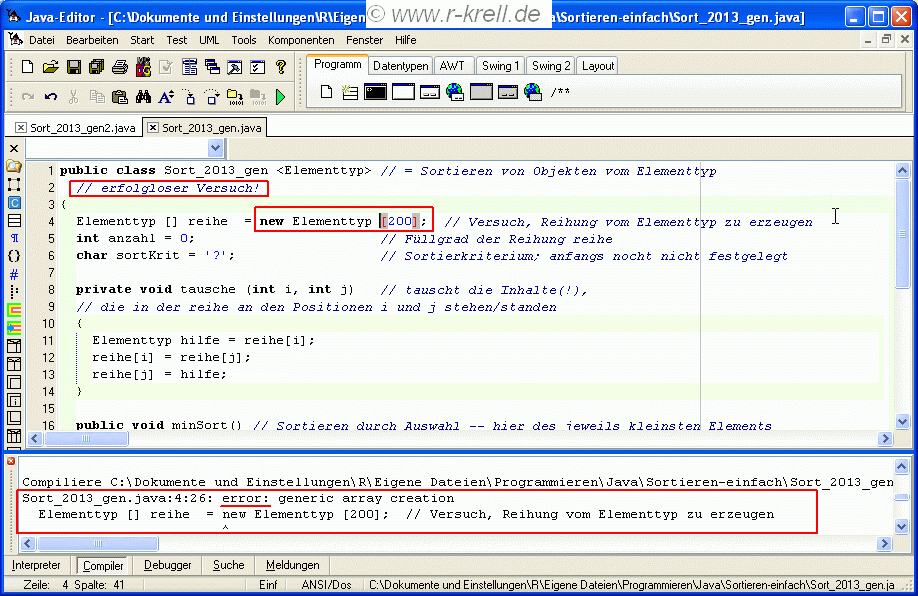Click the paragraph mark sidebar icon
The image size is (918, 596).
click(x=14, y=237)
